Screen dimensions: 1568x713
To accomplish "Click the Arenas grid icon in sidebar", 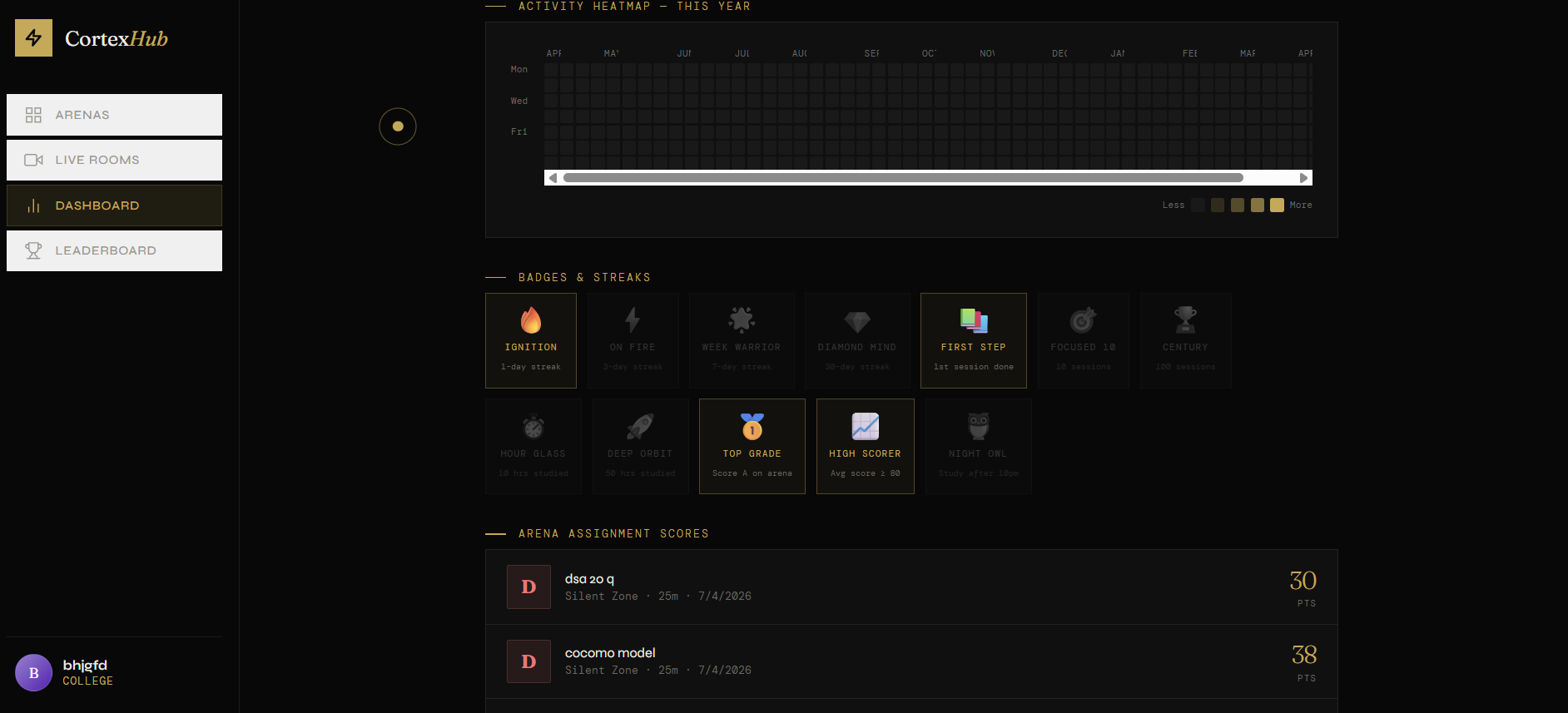I will (x=33, y=115).
